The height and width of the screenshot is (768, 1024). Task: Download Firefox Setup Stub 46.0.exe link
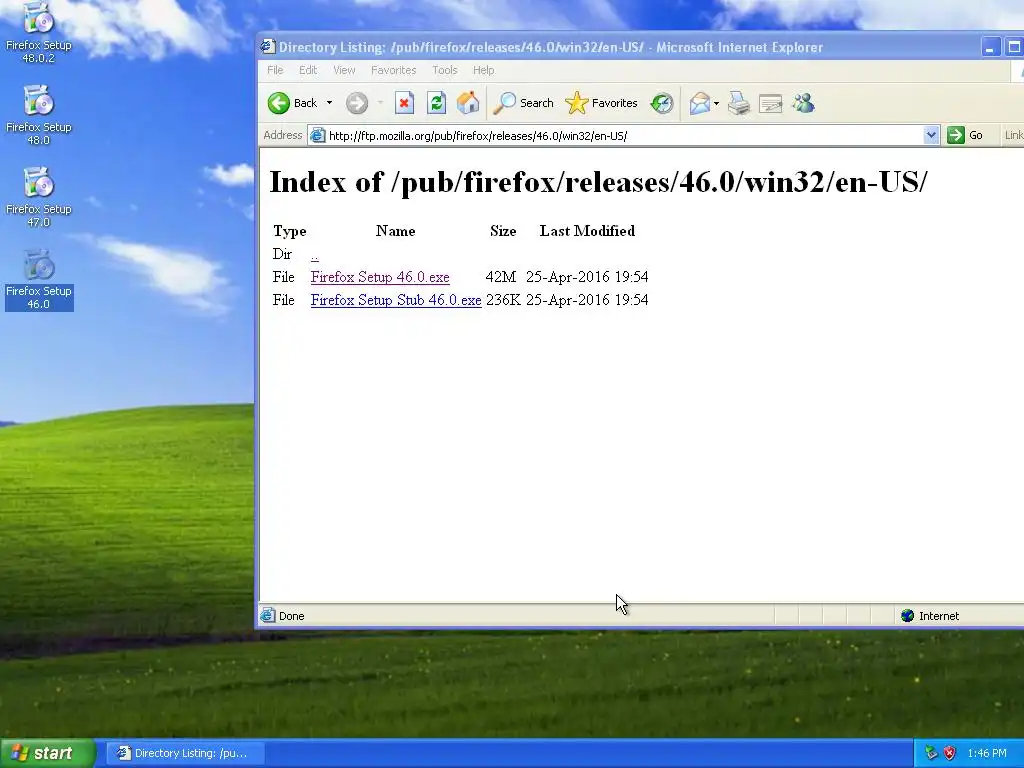[396, 300]
